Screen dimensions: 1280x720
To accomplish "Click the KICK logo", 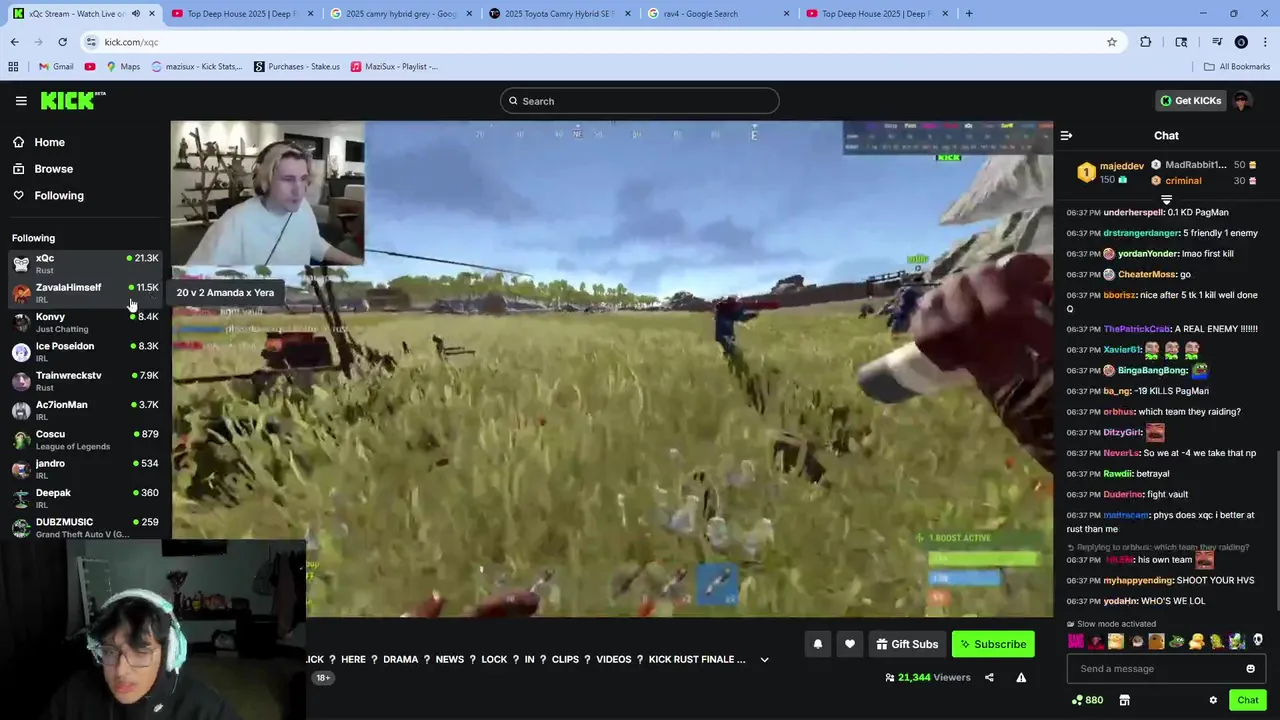I will 73,100.
